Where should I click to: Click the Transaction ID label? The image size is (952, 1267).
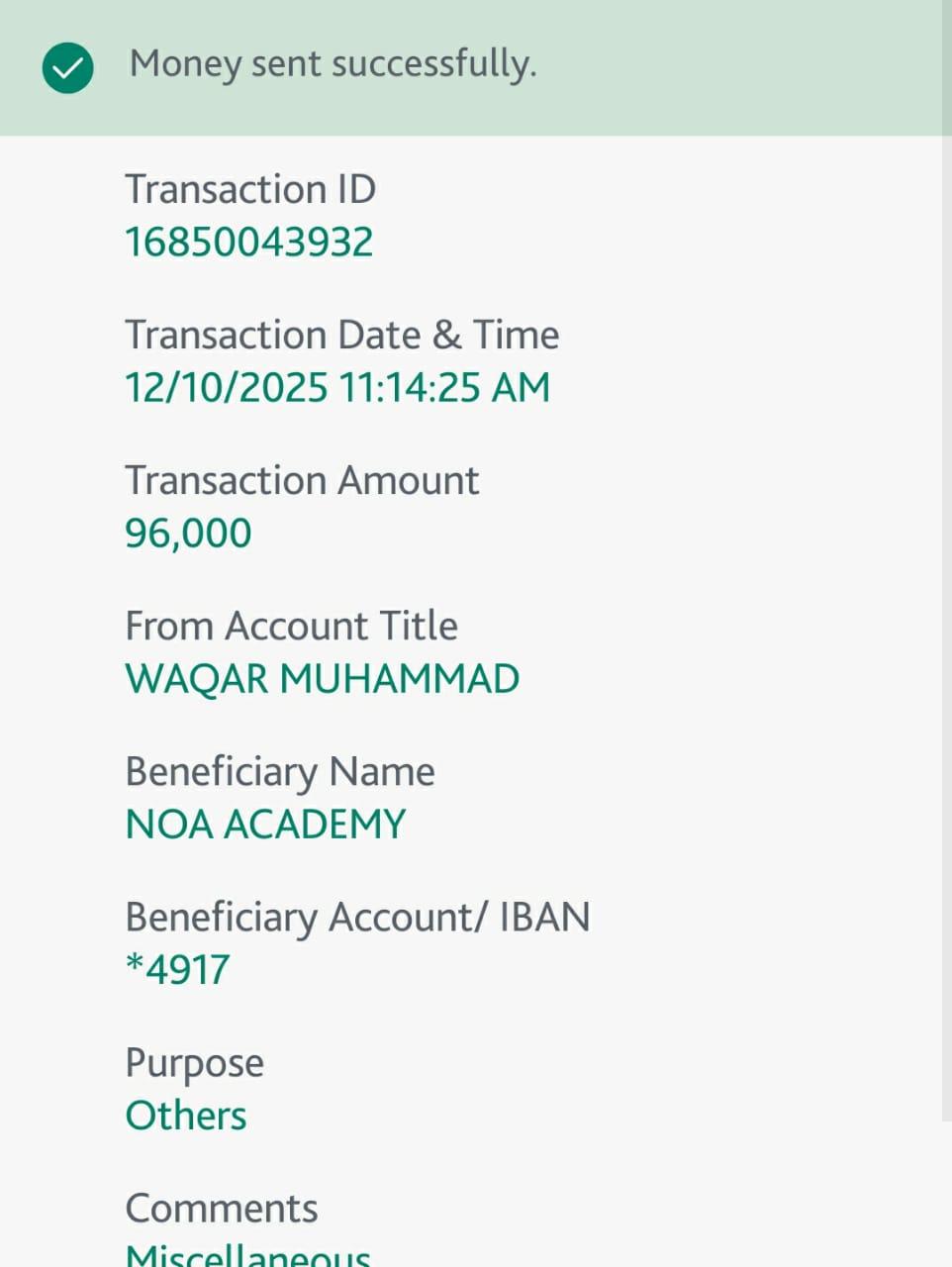pos(250,189)
